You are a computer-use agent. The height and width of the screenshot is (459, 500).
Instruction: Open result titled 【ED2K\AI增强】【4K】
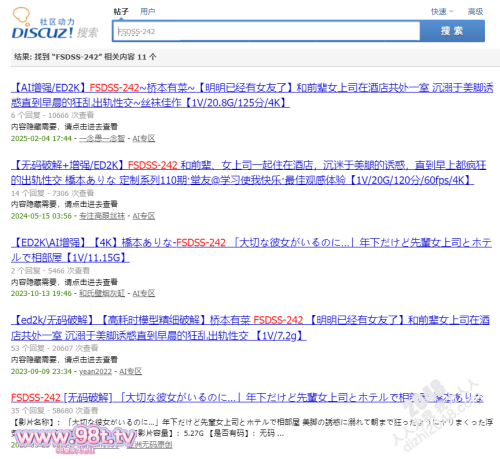pyautogui.click(x=251, y=250)
